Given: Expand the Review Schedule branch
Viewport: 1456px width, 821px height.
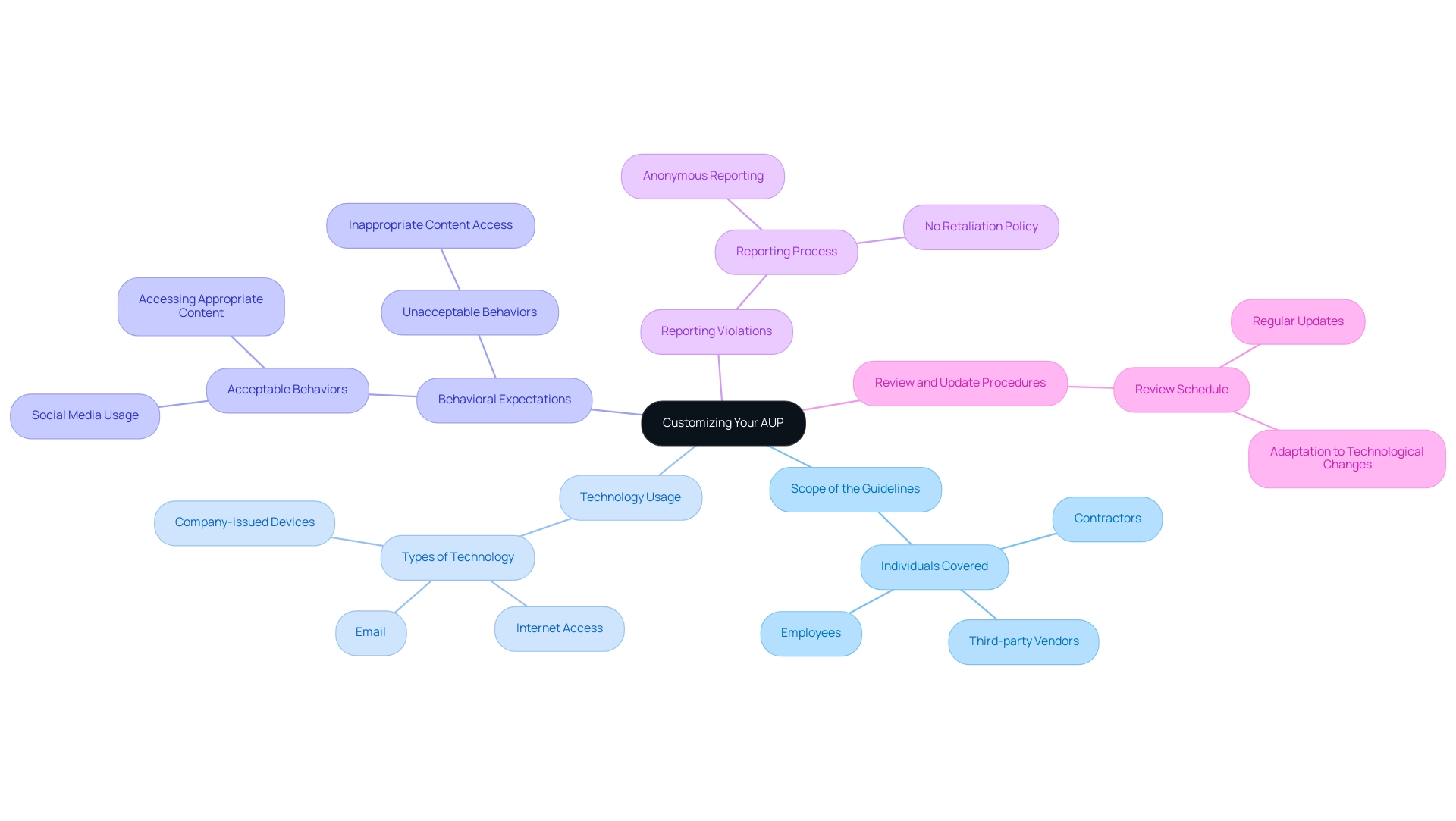Looking at the screenshot, I should pos(1180,389).
